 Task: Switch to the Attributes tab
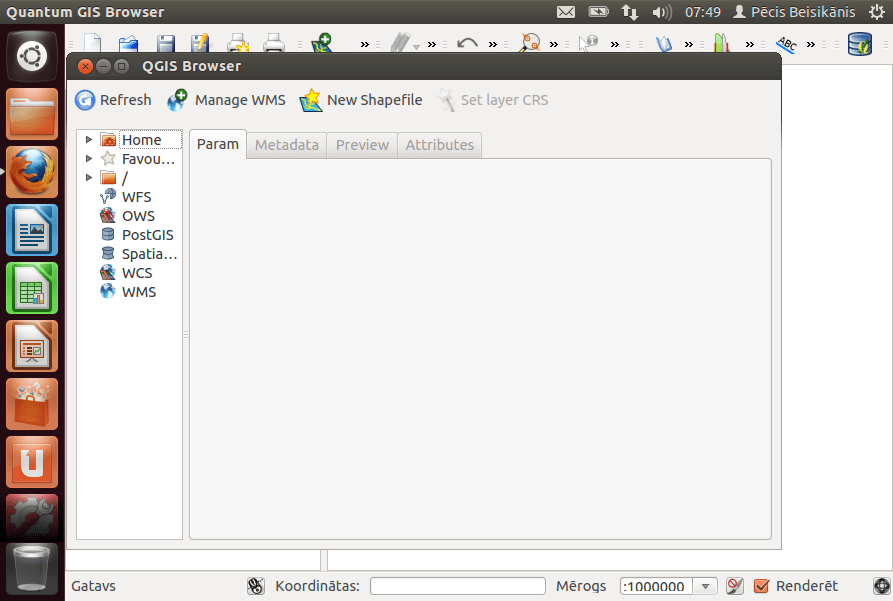point(440,145)
